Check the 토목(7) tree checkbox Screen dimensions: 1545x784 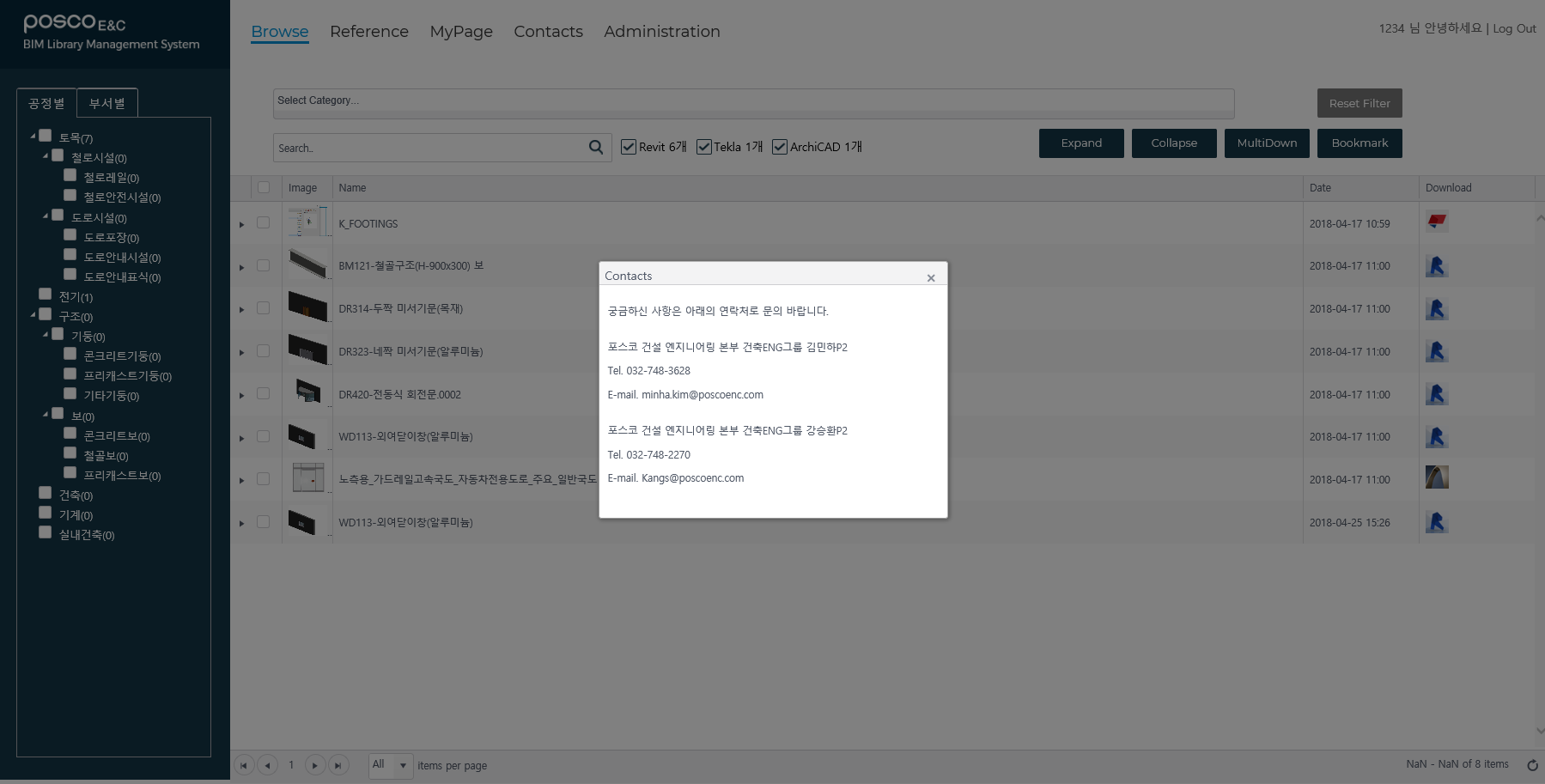click(x=46, y=136)
